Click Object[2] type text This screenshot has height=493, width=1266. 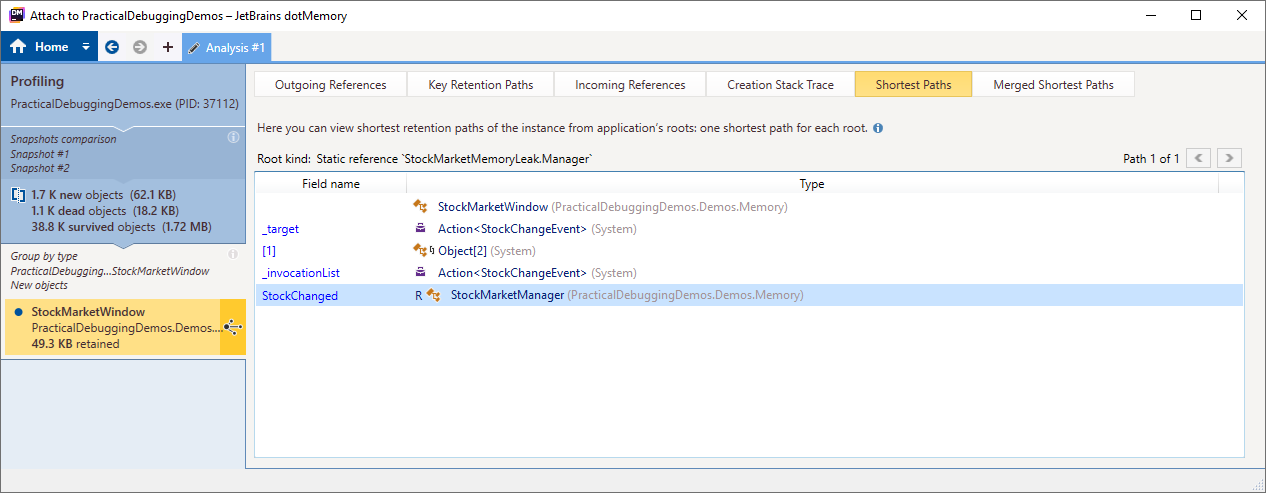462,251
